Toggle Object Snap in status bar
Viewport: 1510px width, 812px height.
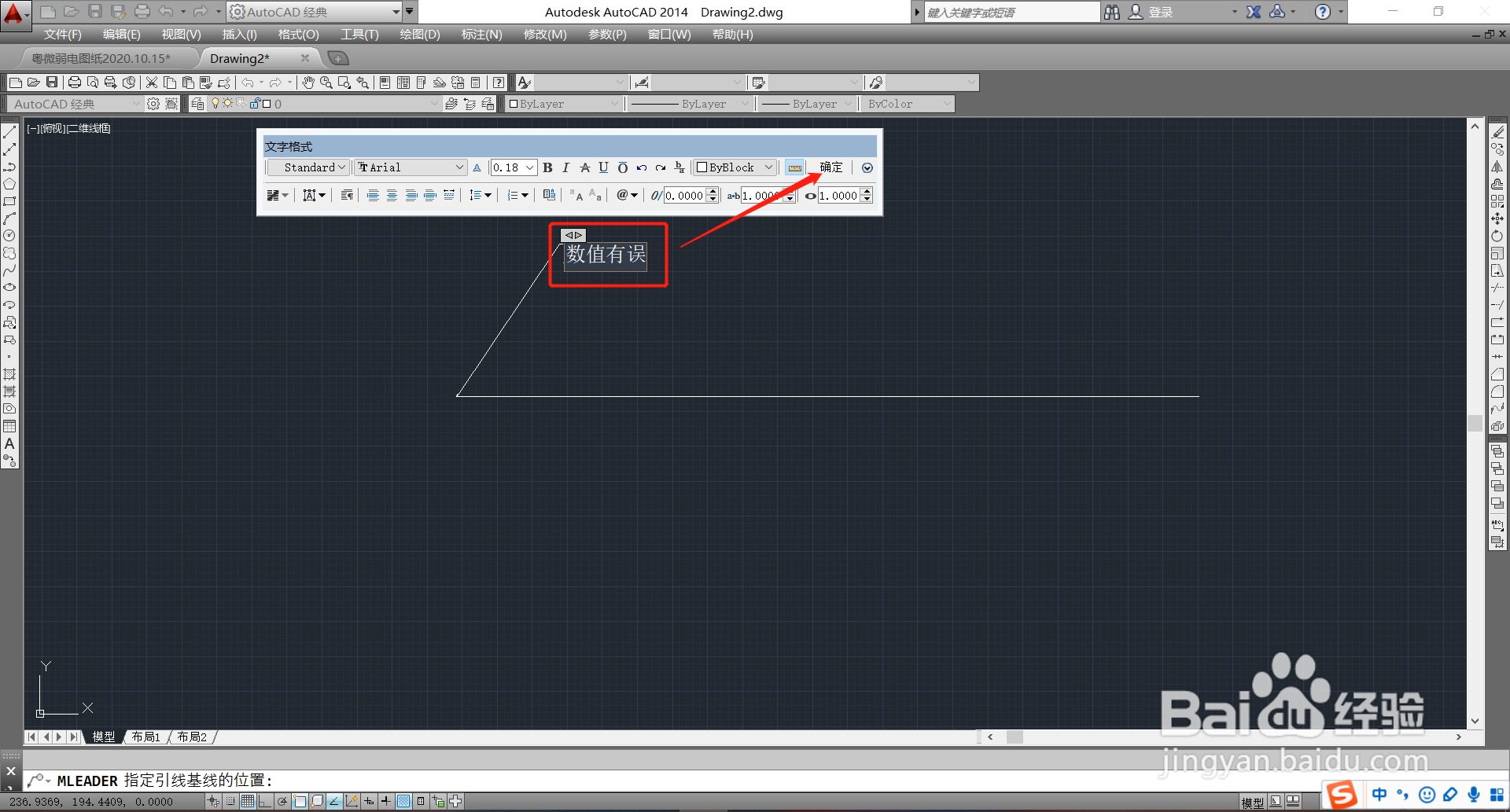[300, 801]
